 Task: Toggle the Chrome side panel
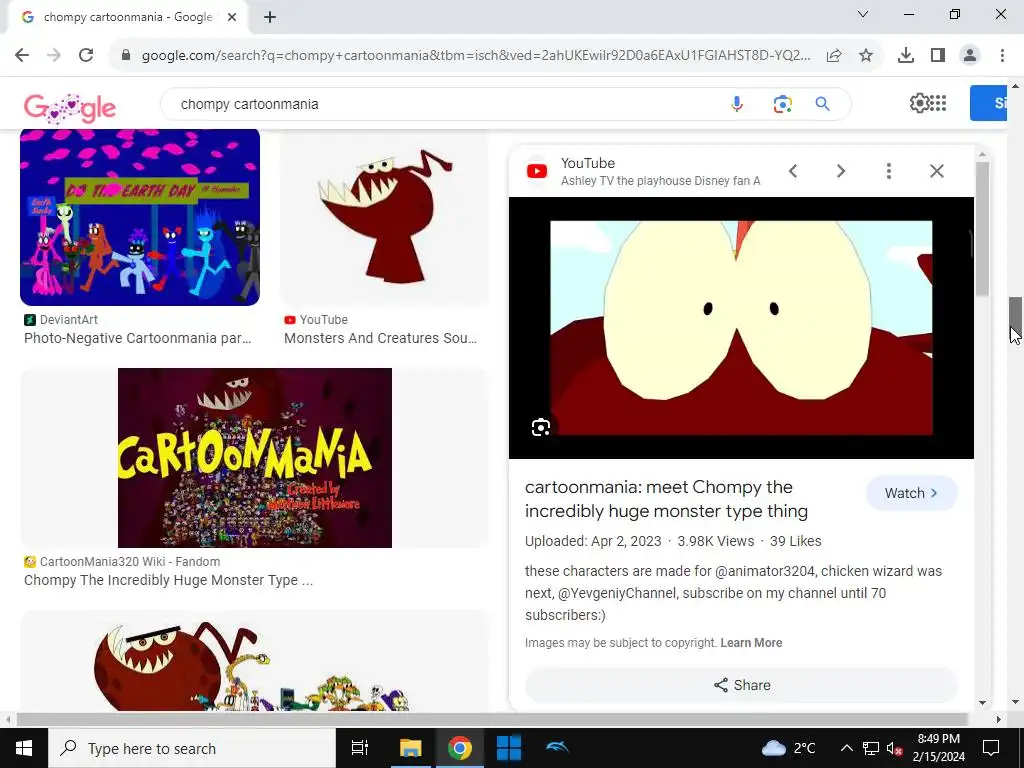pos(938,56)
